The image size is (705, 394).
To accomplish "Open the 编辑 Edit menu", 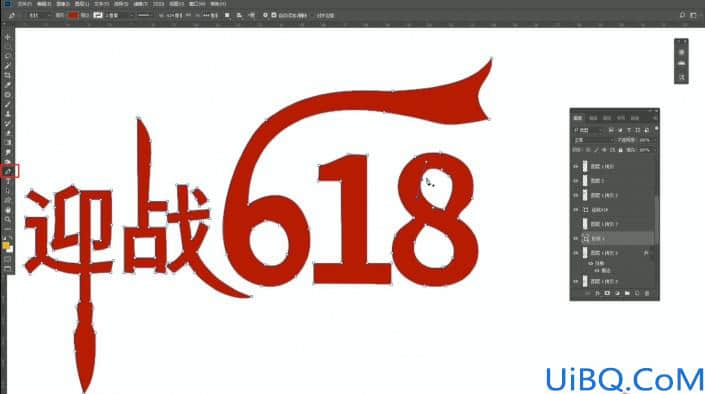I will pyautogui.click(x=44, y=4).
